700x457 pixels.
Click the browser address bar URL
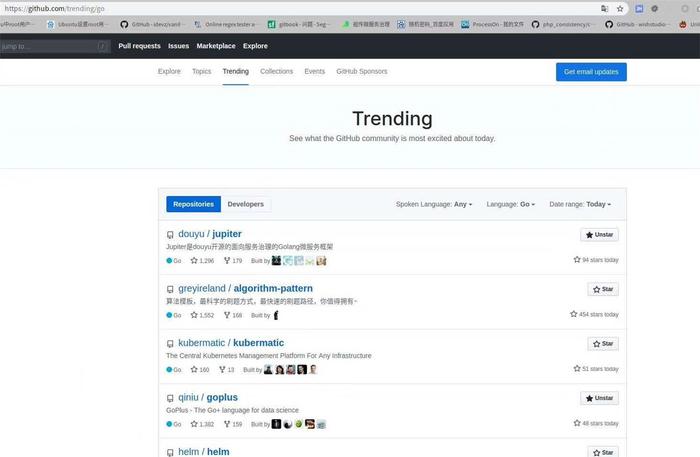point(54,8)
